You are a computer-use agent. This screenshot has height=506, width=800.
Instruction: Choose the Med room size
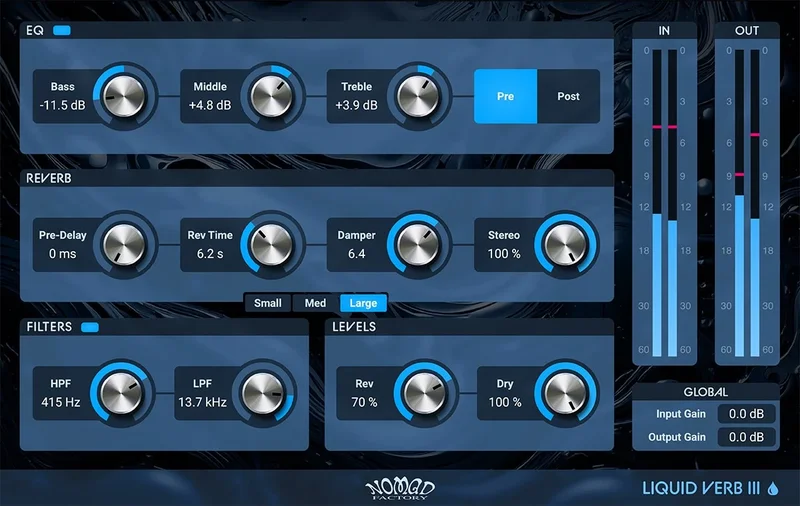[x=315, y=303]
